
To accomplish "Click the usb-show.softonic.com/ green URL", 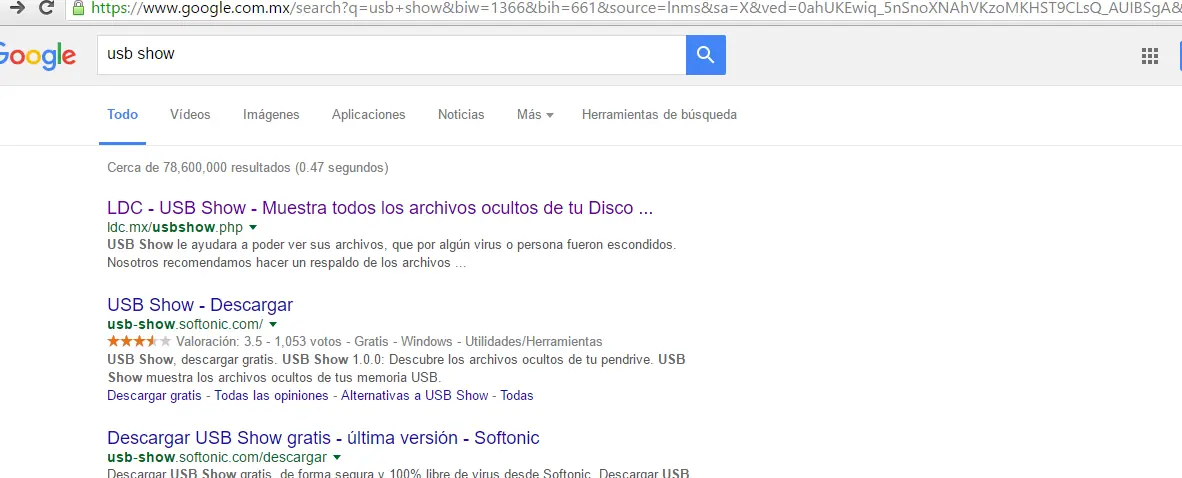I will [185, 324].
